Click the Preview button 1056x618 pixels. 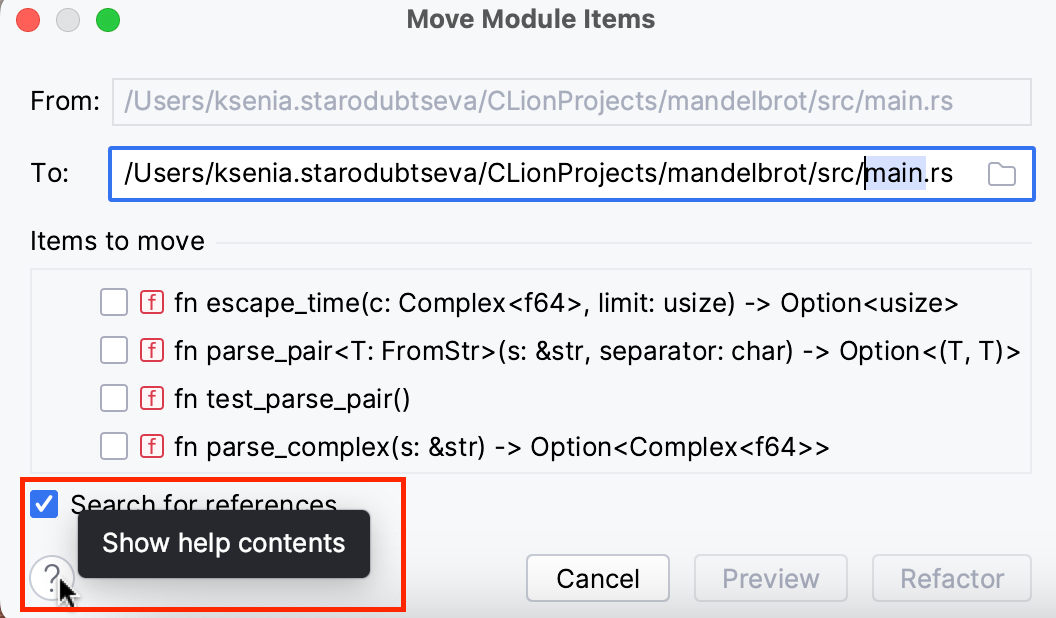(x=770, y=578)
